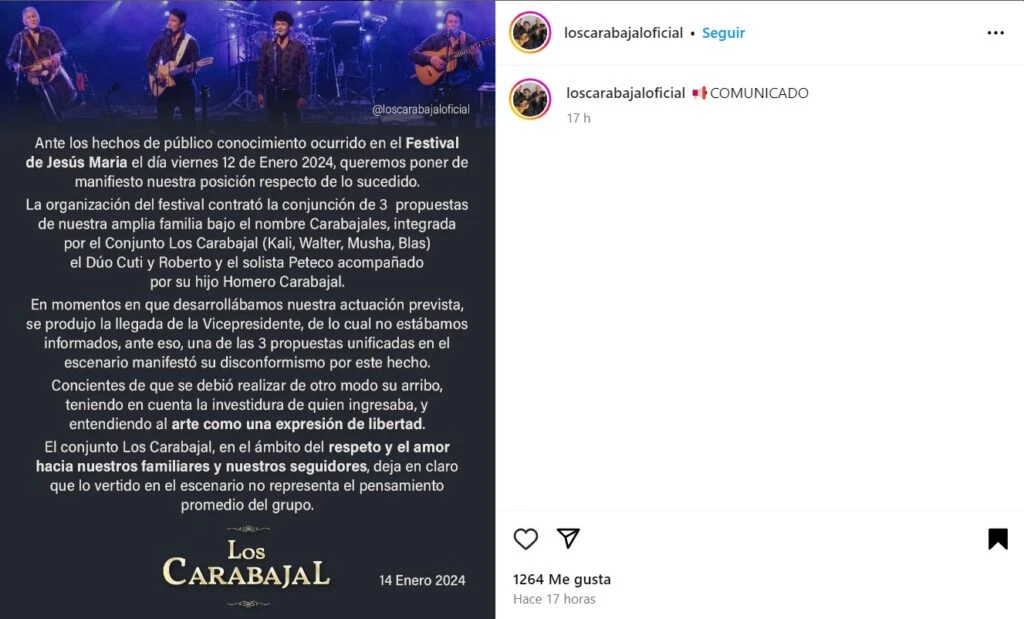Click the Hace 17 horas post time
1024x619 pixels.
click(554, 599)
